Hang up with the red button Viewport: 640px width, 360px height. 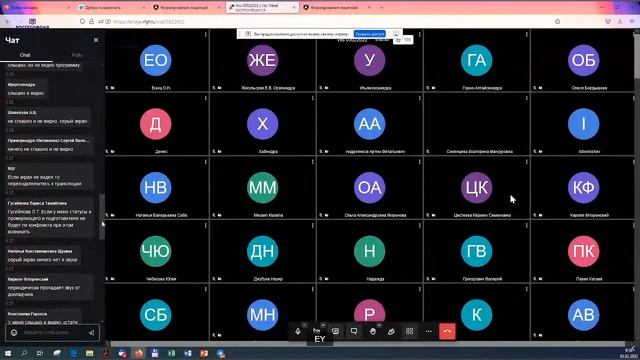pos(447,331)
